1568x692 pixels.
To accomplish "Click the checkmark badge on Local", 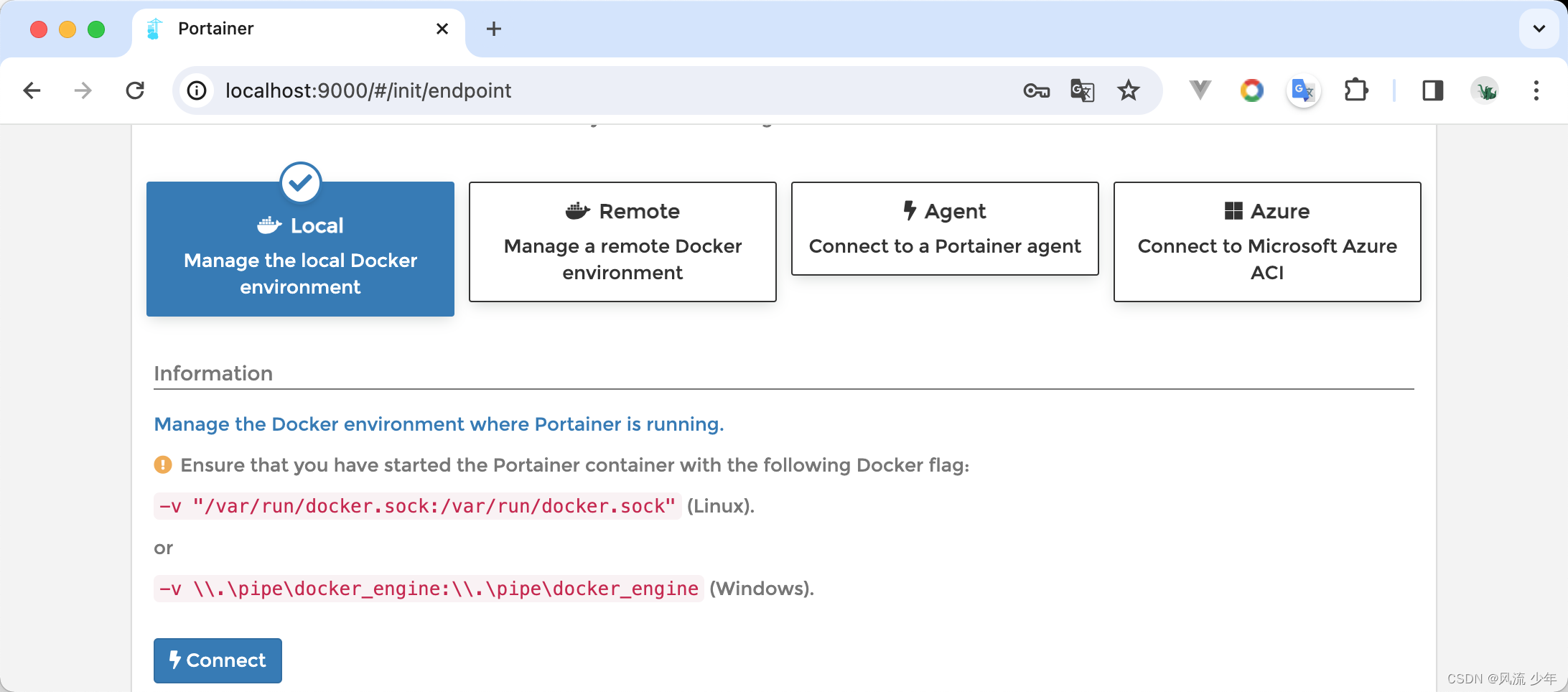I will point(300,182).
